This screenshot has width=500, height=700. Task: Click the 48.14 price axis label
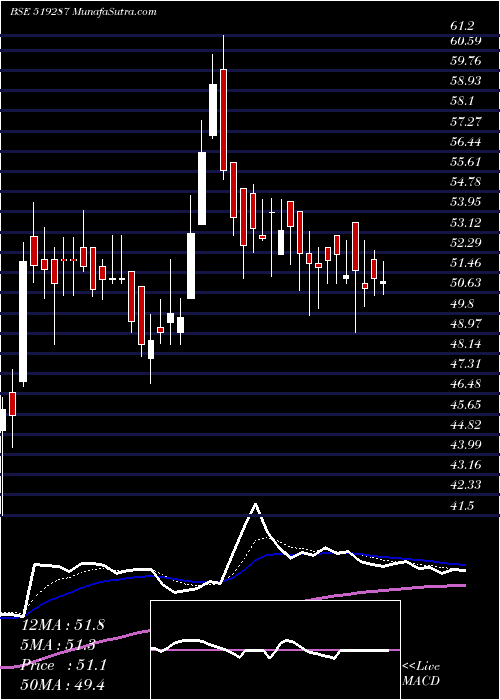[x=466, y=344]
